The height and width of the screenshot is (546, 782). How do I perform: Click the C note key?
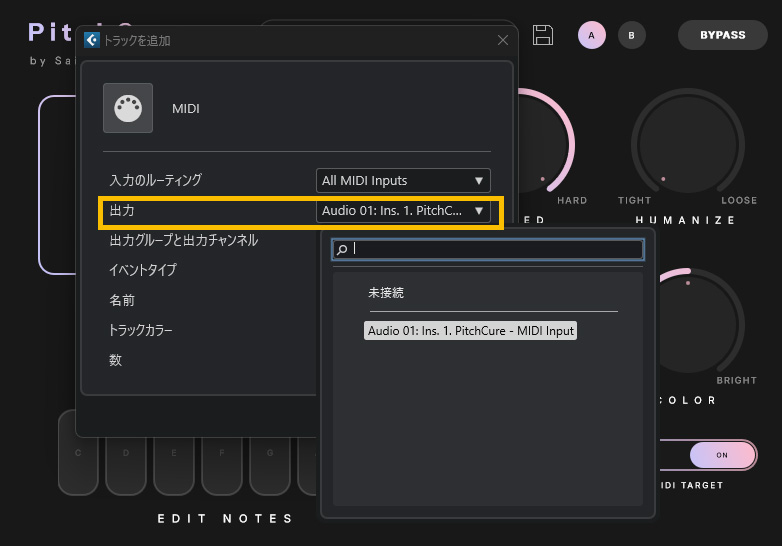pos(78,453)
